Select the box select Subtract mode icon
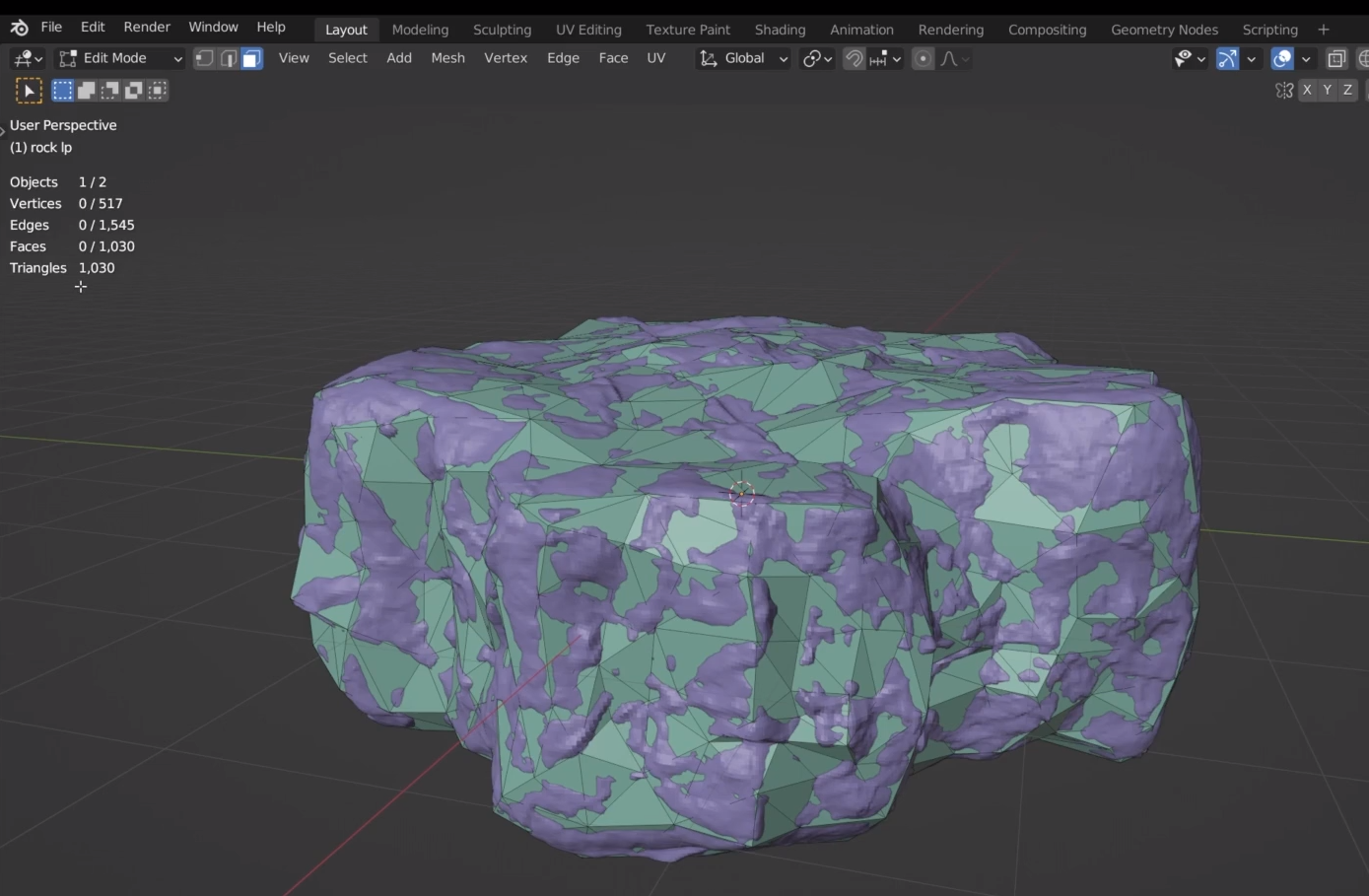The image size is (1369, 896). pyautogui.click(x=108, y=90)
